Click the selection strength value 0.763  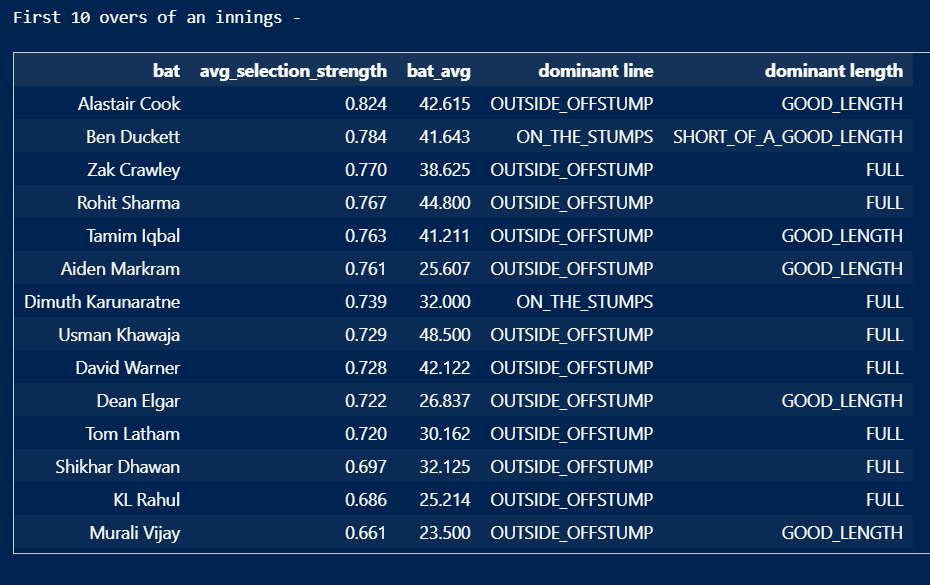[x=365, y=236]
